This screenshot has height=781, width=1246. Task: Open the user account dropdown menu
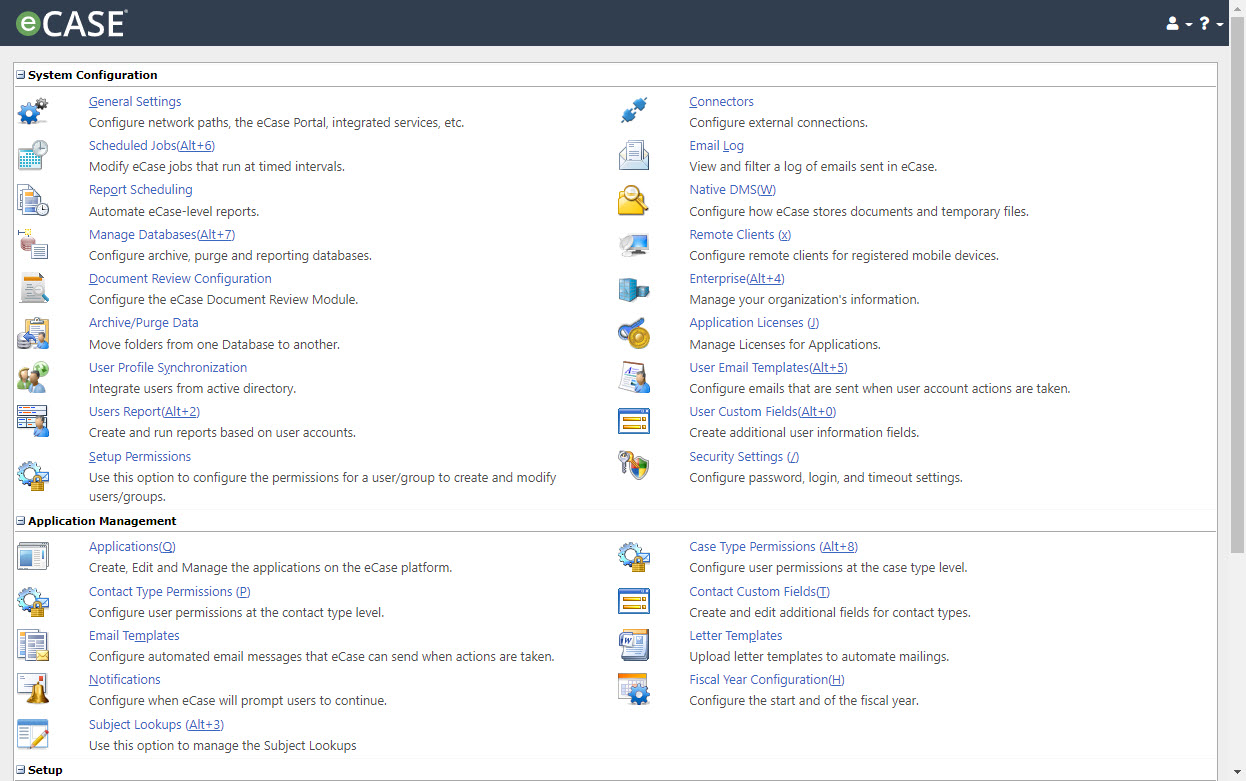pos(1178,23)
